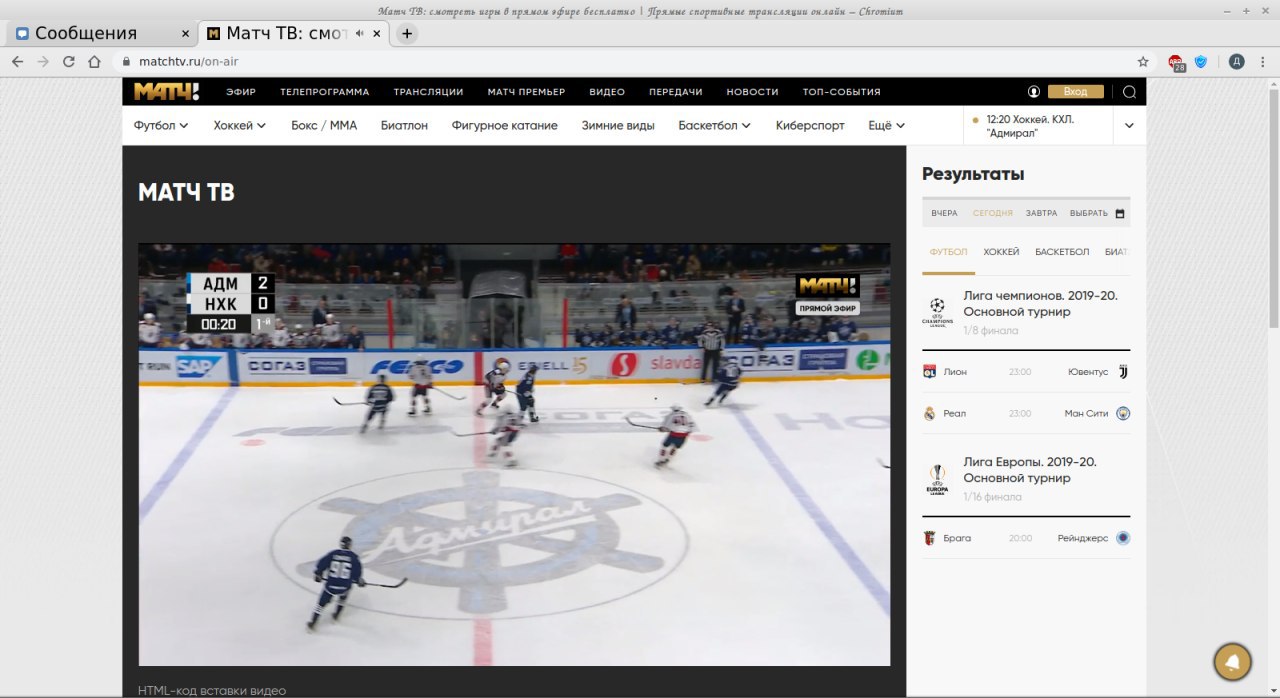Switch to the Сообщения browser tab
1280x698 pixels.
(100, 33)
